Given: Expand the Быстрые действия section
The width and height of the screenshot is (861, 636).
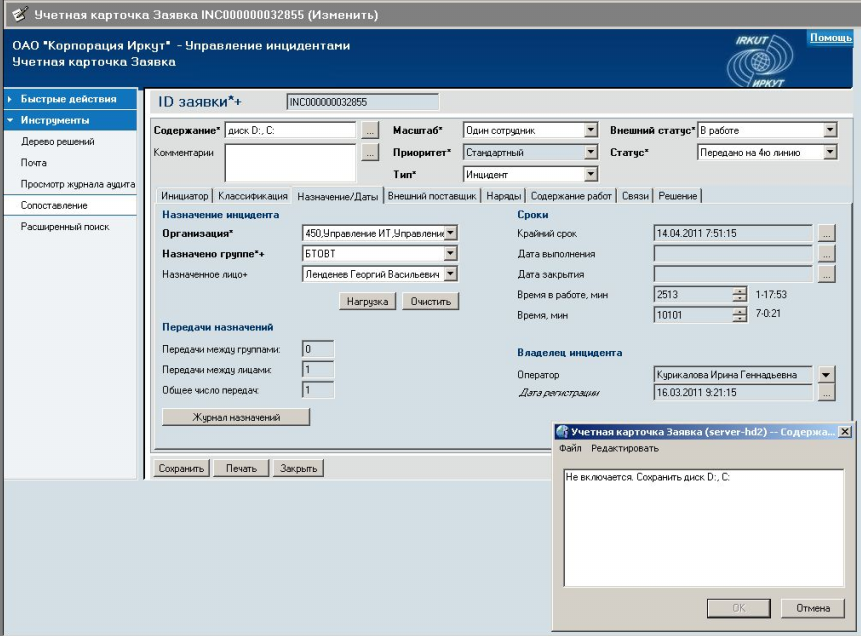Looking at the screenshot, I should click(70, 99).
